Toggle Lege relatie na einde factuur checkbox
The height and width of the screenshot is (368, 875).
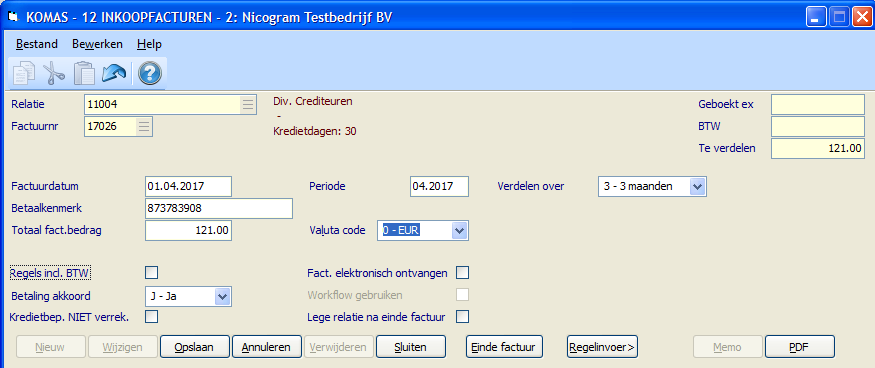coord(463,317)
